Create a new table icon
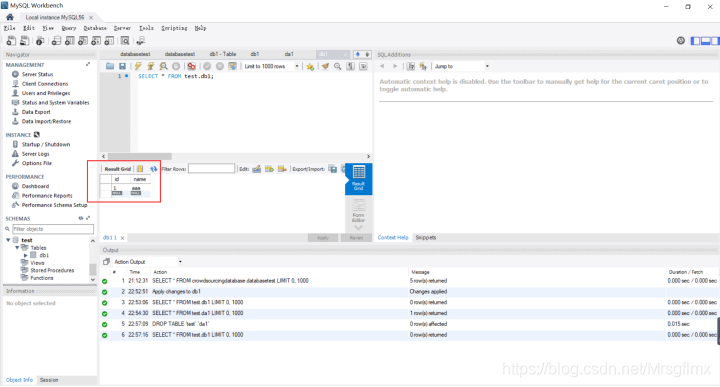The image size is (720, 387). tap(69, 41)
